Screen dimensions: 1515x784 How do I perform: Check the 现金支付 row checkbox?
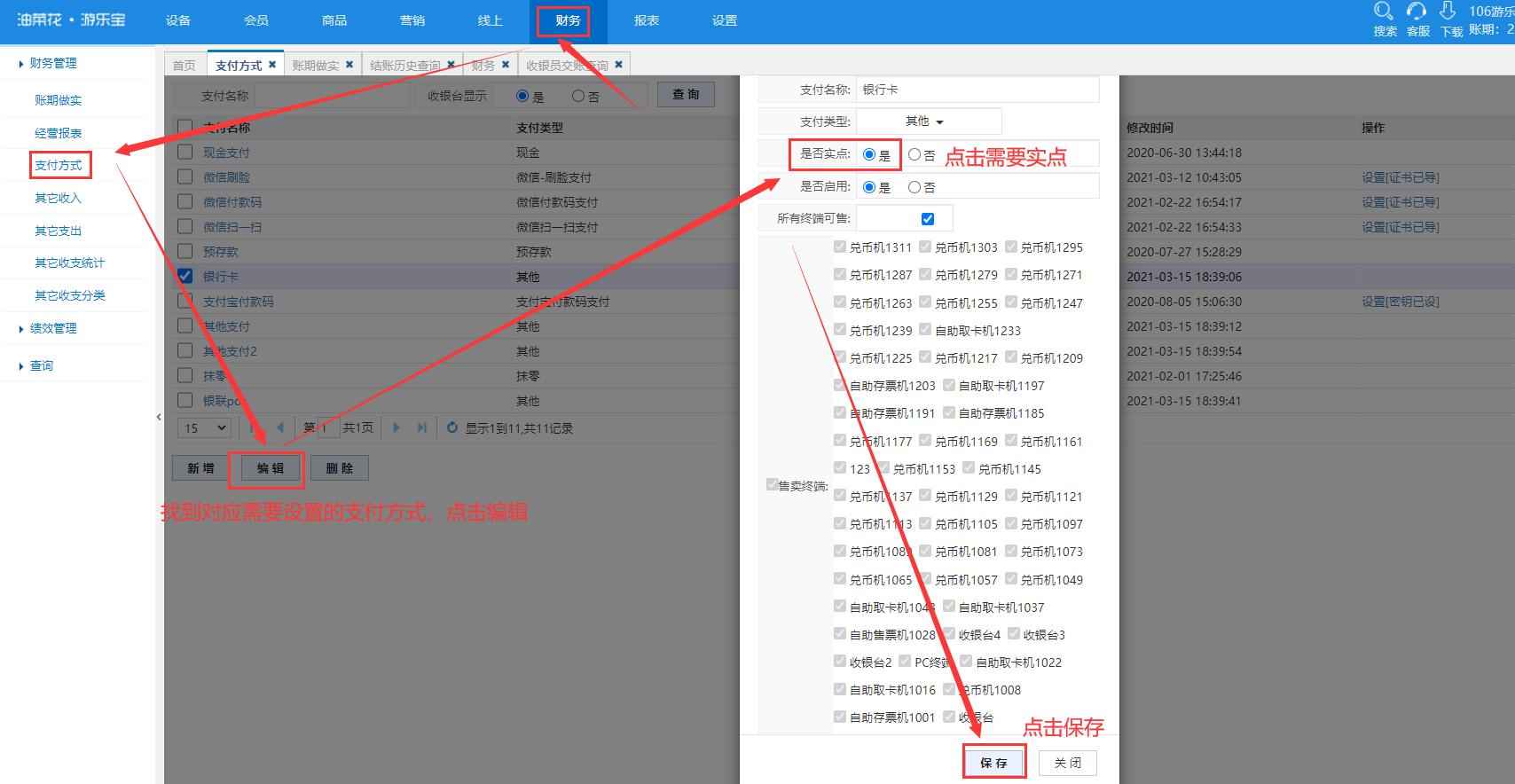[184, 152]
